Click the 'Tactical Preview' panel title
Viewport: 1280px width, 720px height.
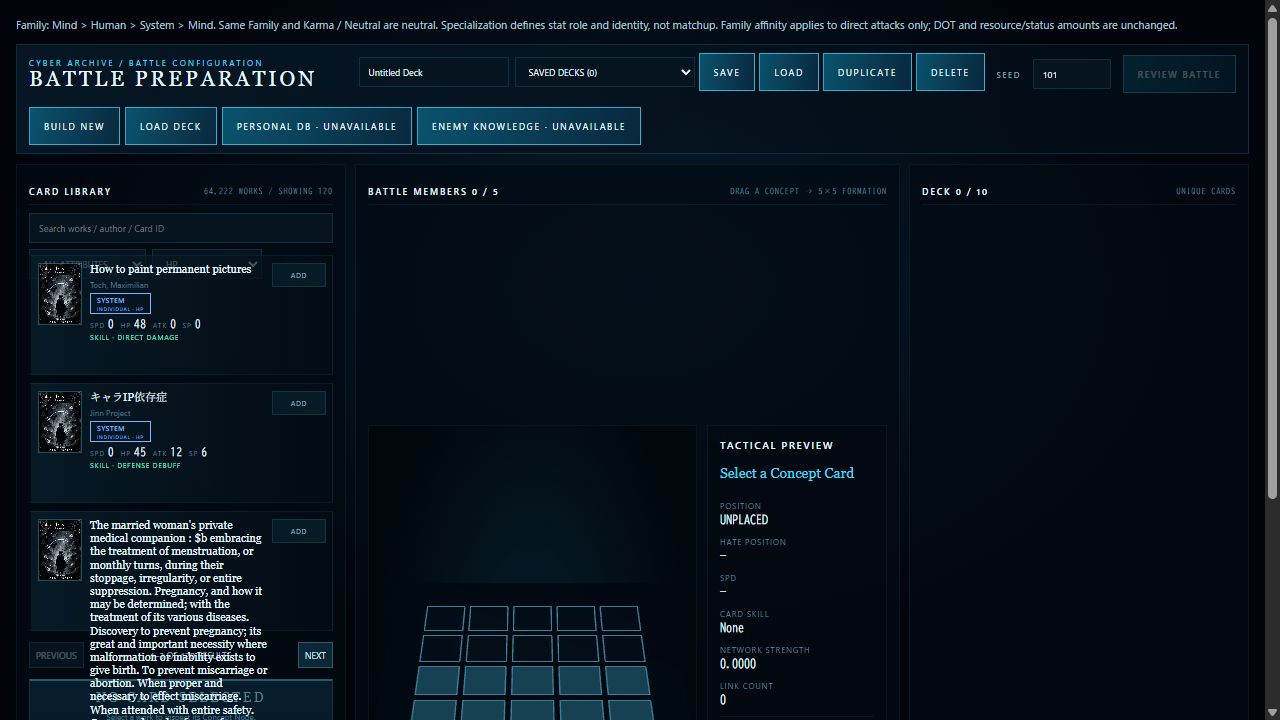coord(776,445)
